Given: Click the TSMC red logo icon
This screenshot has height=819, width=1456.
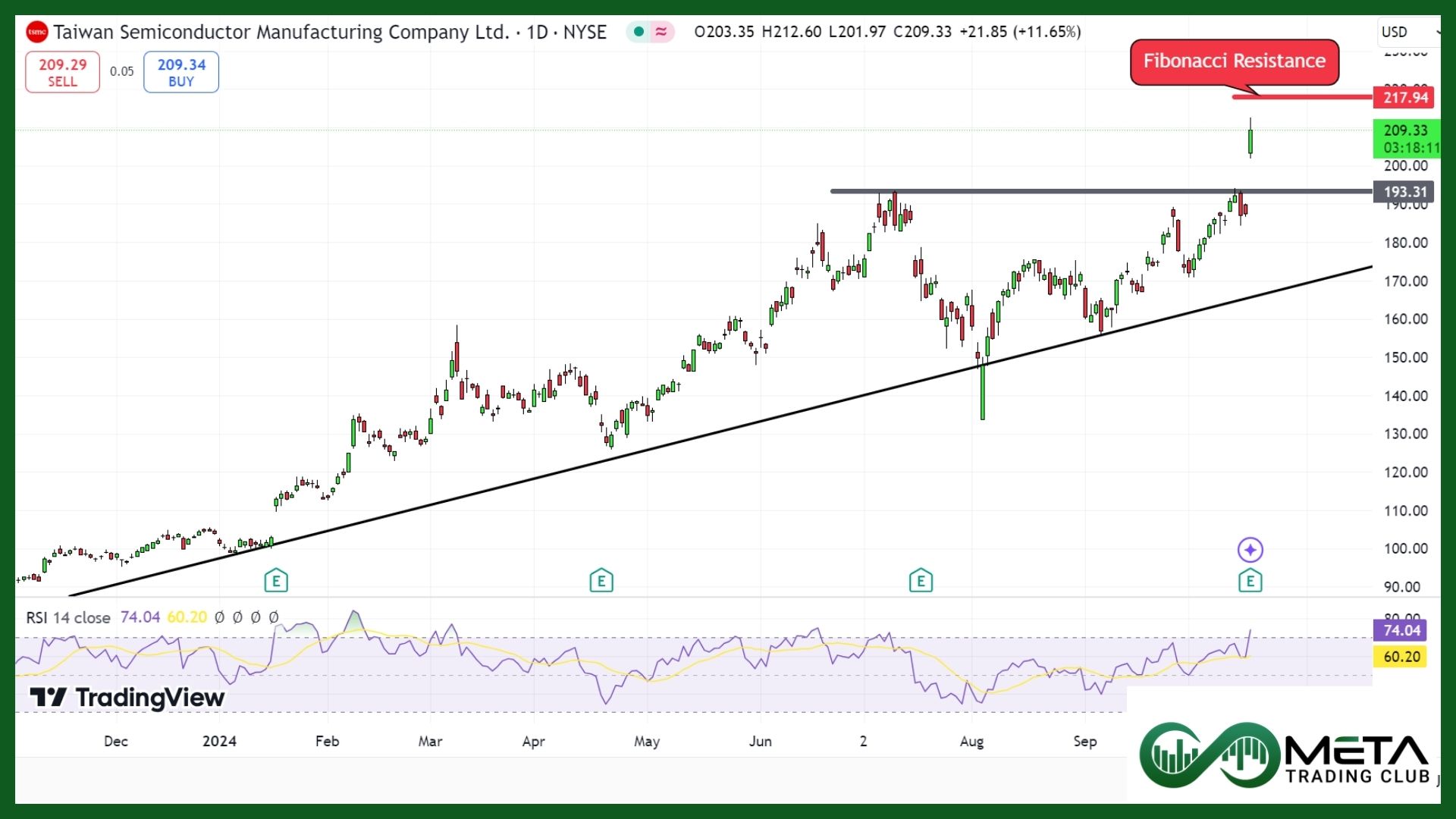Looking at the screenshot, I should [36, 32].
